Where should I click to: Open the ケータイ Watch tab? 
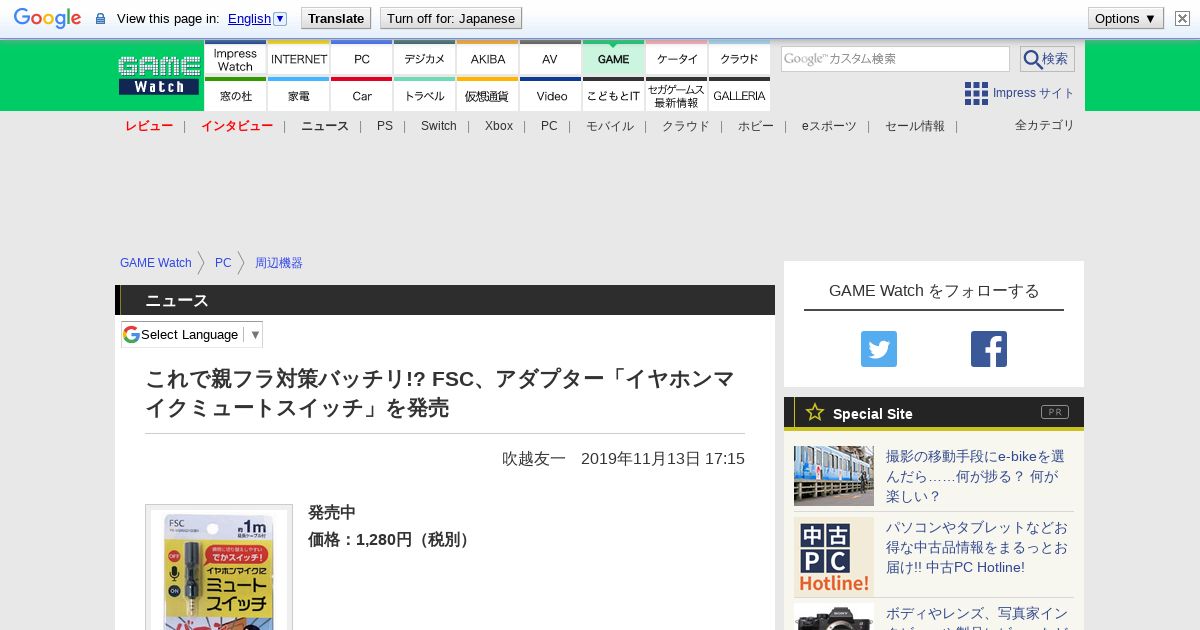point(676,59)
